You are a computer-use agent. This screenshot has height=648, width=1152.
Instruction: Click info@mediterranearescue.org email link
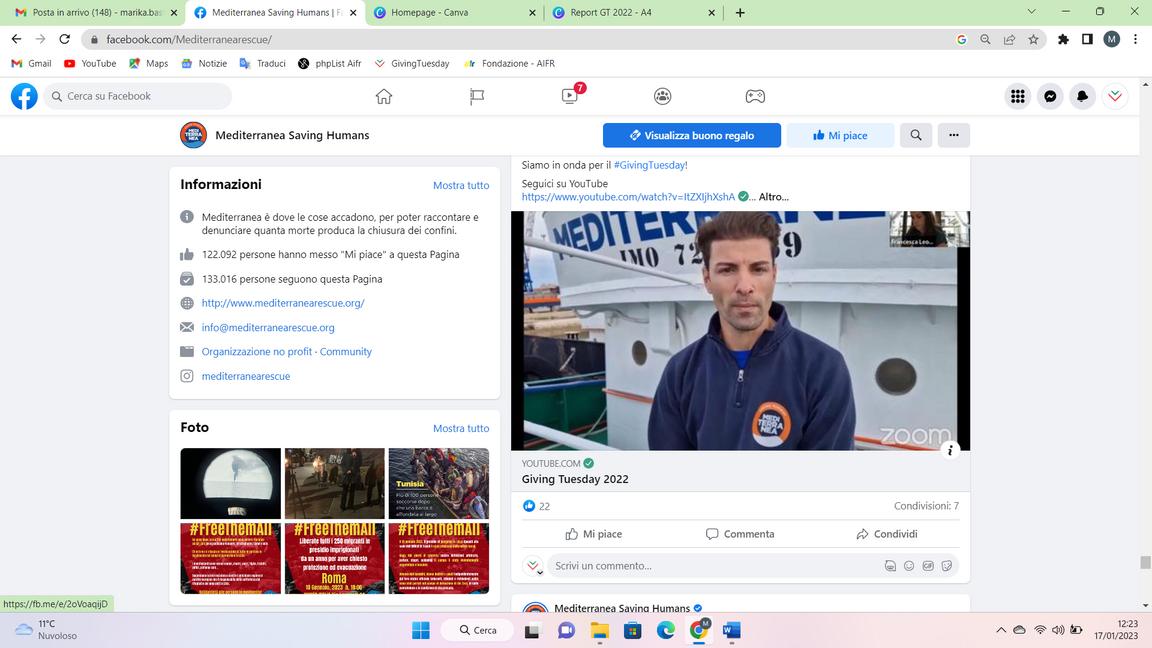coord(268,328)
